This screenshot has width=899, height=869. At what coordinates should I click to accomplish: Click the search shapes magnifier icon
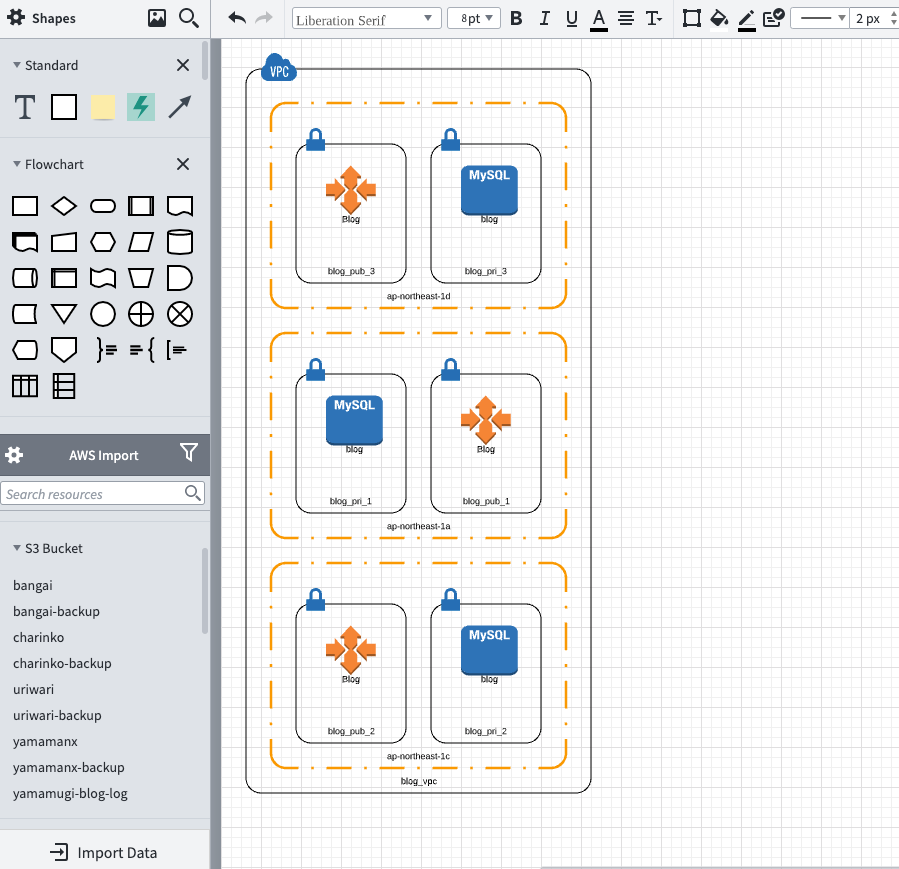[189, 18]
